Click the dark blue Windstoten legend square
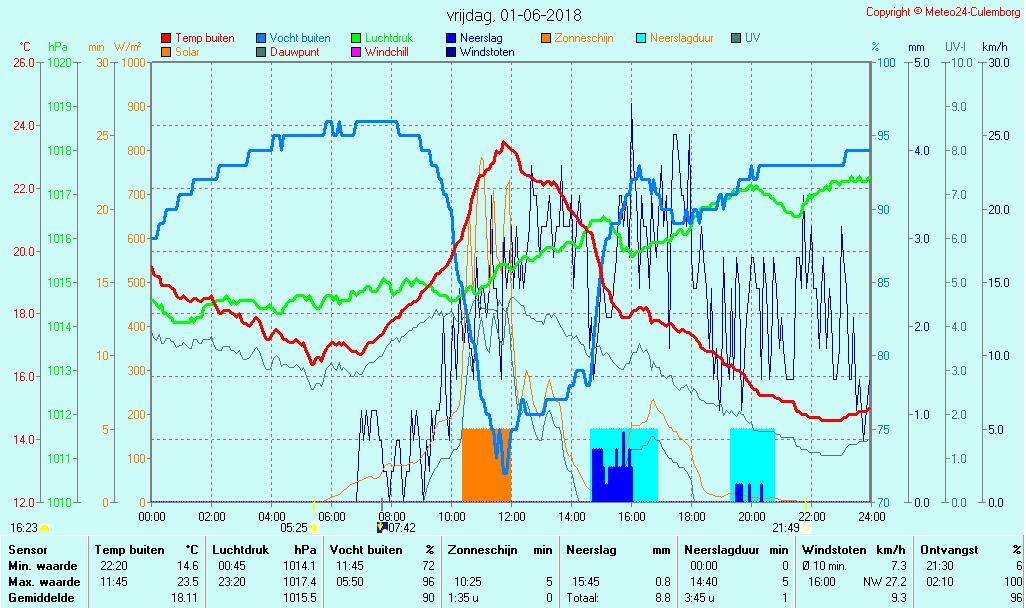The width and height of the screenshot is (1026, 608). (x=451, y=52)
